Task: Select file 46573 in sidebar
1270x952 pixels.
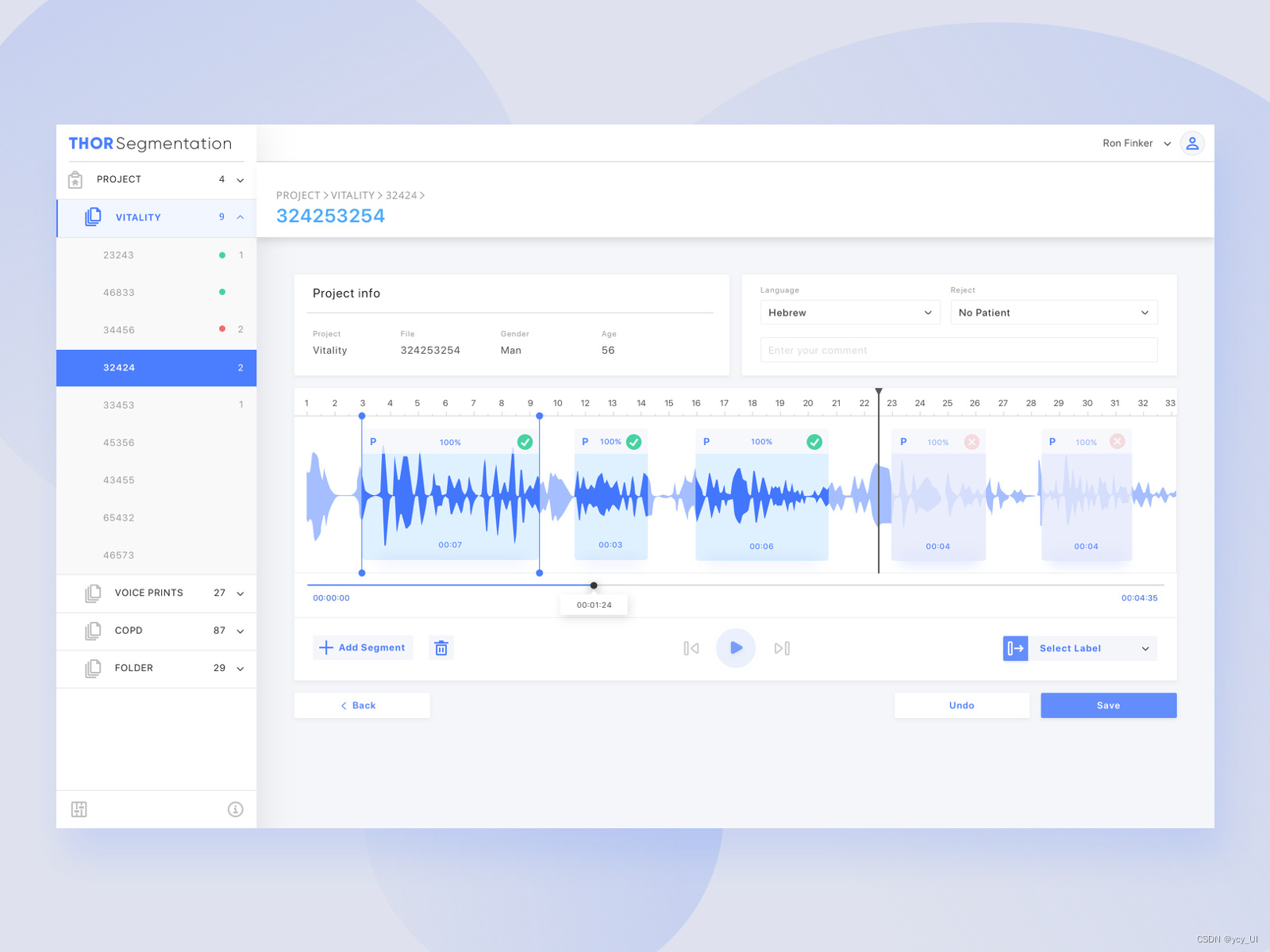Action: [156, 555]
